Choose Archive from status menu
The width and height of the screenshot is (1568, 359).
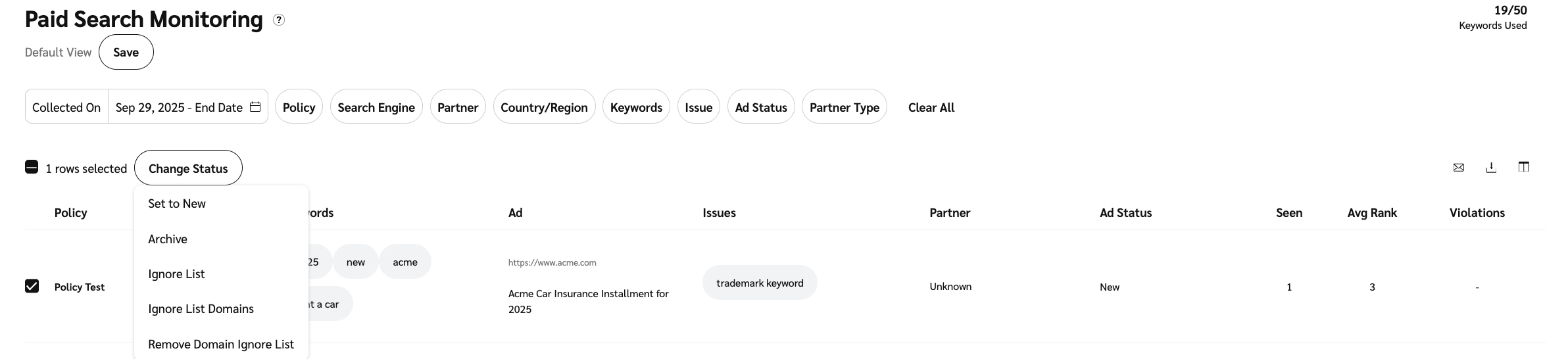click(168, 239)
